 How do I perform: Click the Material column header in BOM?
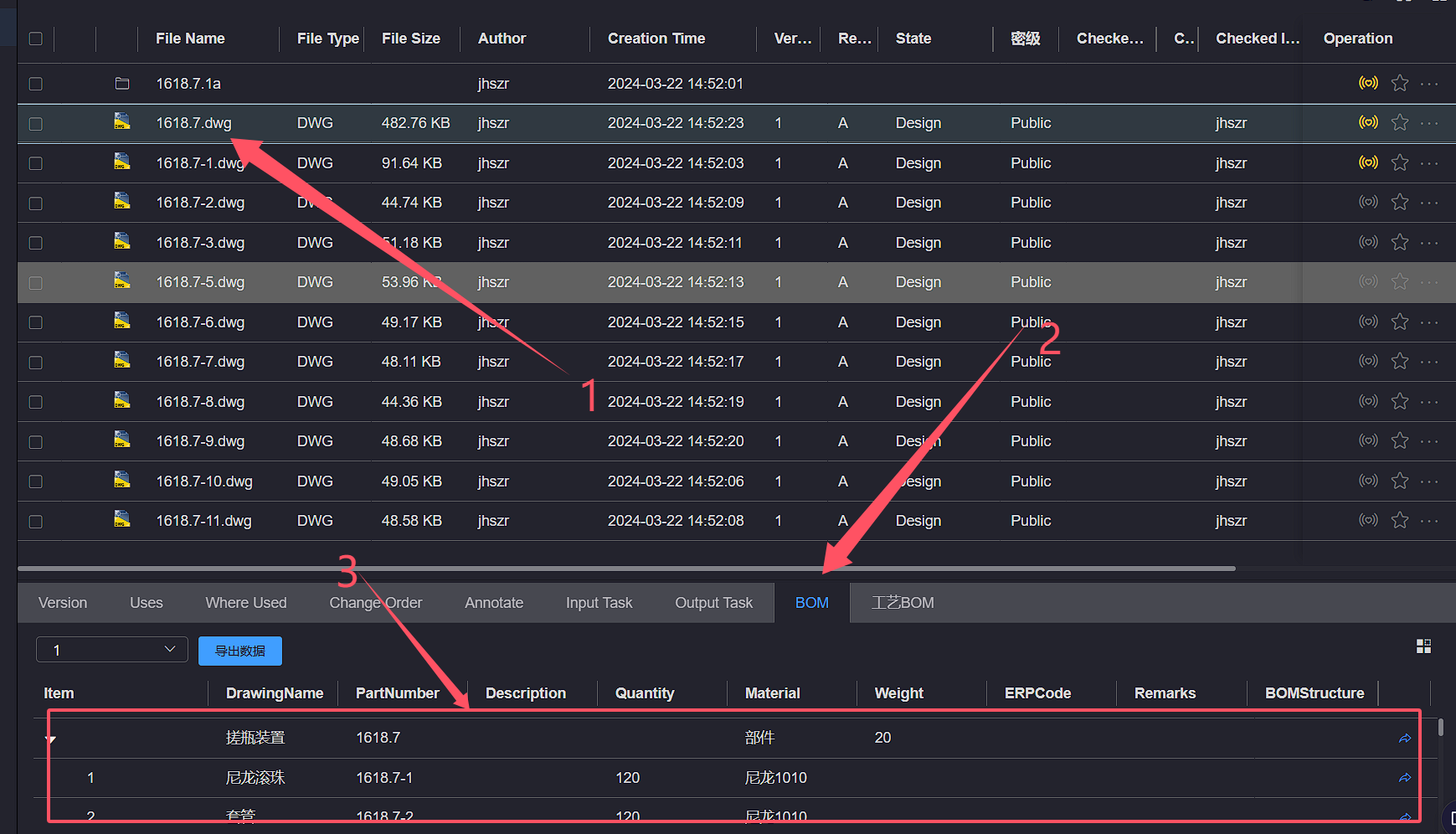pyautogui.click(x=773, y=693)
